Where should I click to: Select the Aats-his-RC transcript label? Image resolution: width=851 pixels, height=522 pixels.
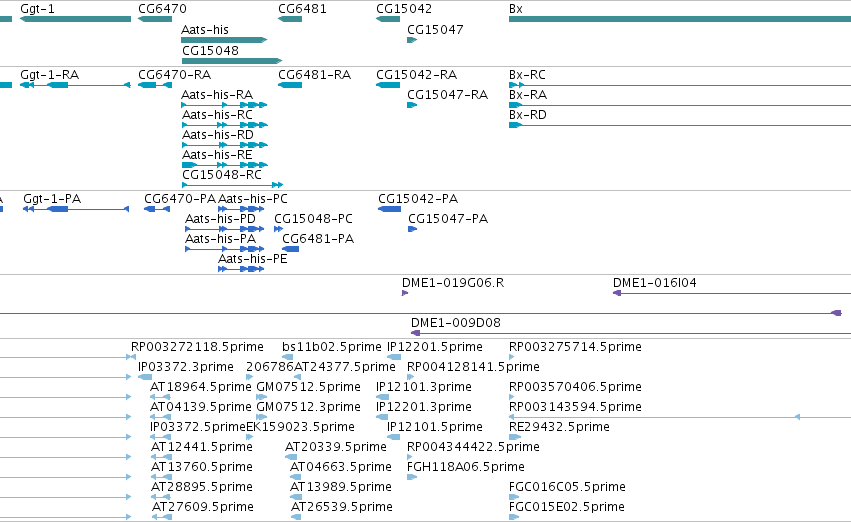click(x=217, y=114)
